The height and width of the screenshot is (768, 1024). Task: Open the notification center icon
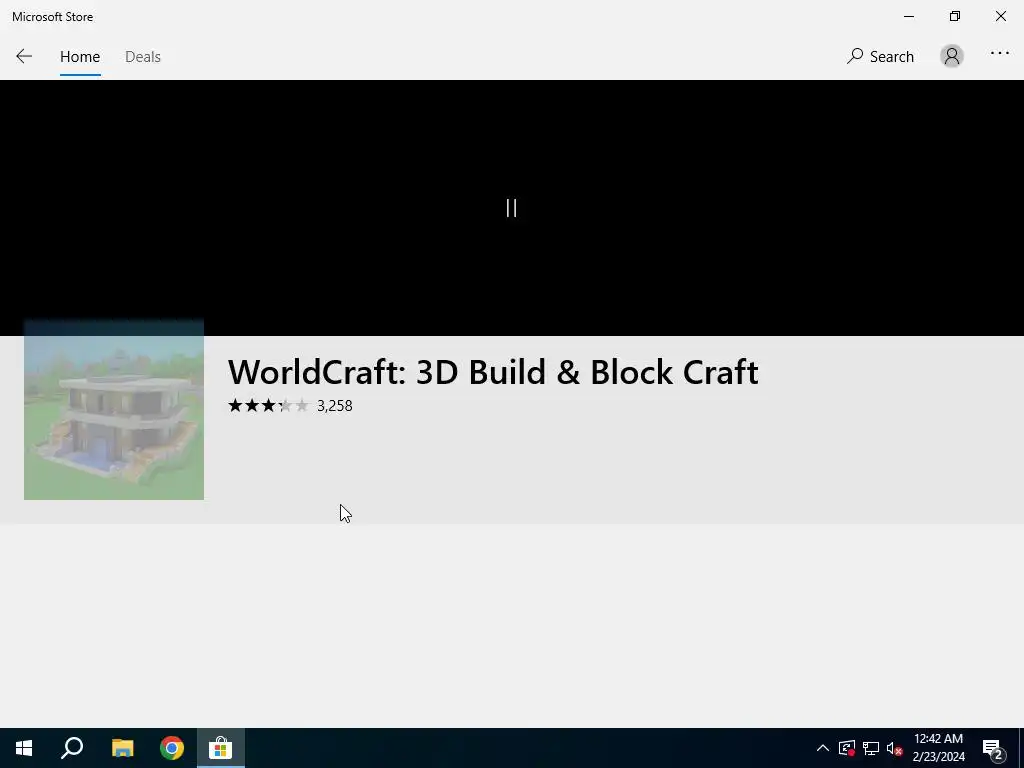pos(993,749)
